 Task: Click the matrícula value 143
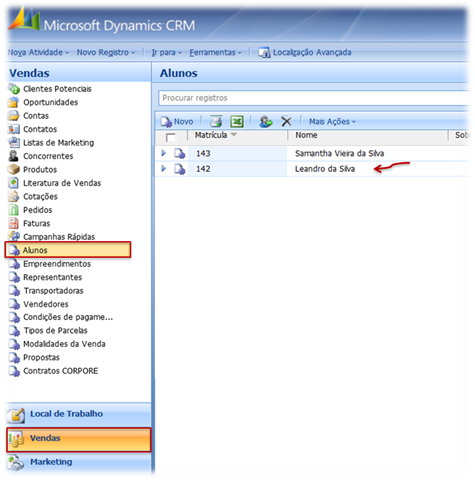tap(203, 153)
